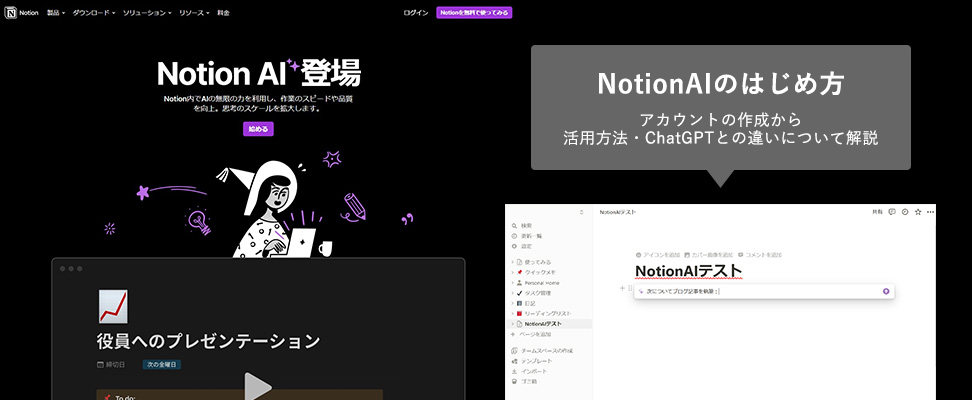Click the 検索 search icon in sidebar

tap(515, 226)
